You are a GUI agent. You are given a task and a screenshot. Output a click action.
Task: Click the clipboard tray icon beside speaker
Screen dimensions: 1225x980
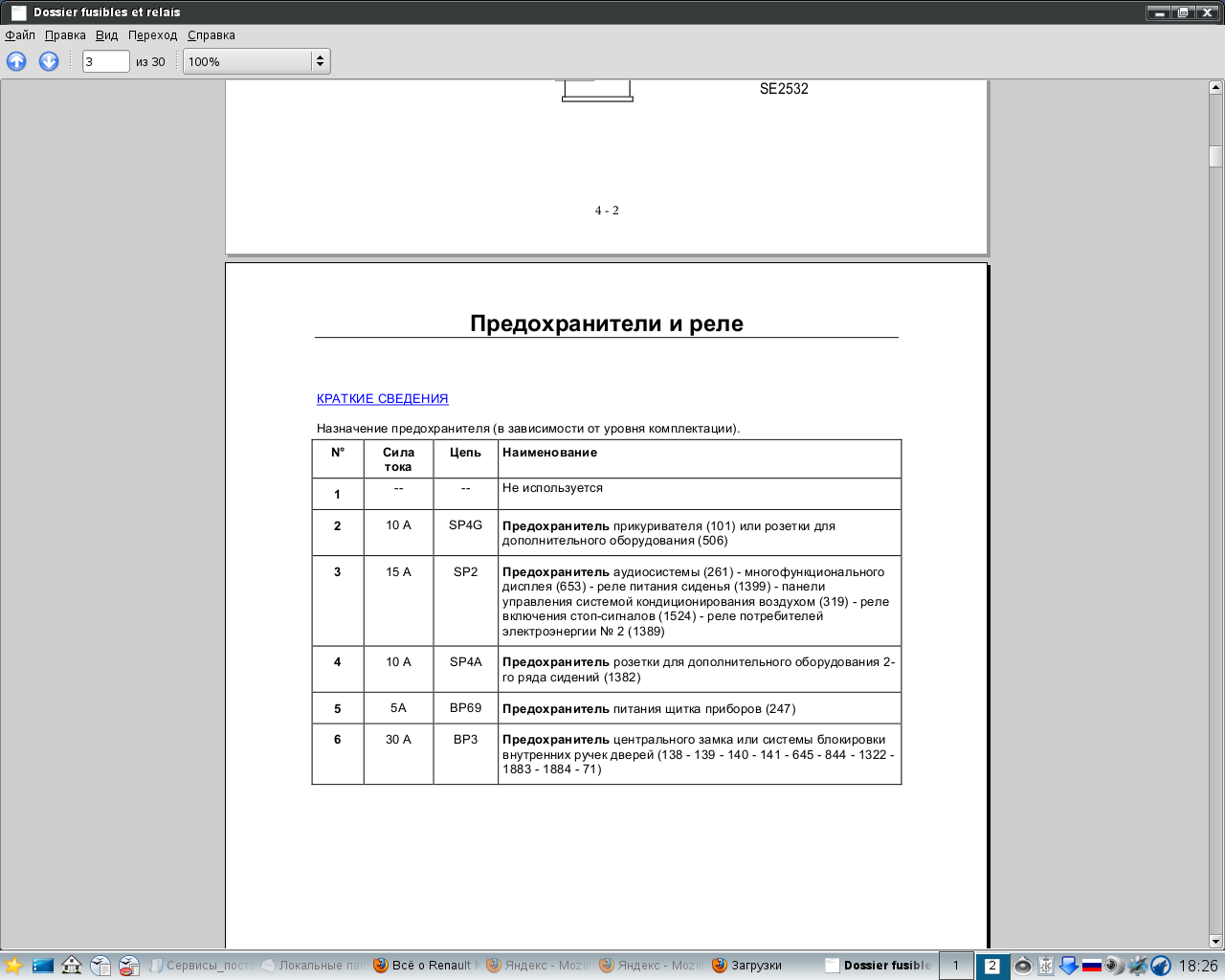[1046, 965]
